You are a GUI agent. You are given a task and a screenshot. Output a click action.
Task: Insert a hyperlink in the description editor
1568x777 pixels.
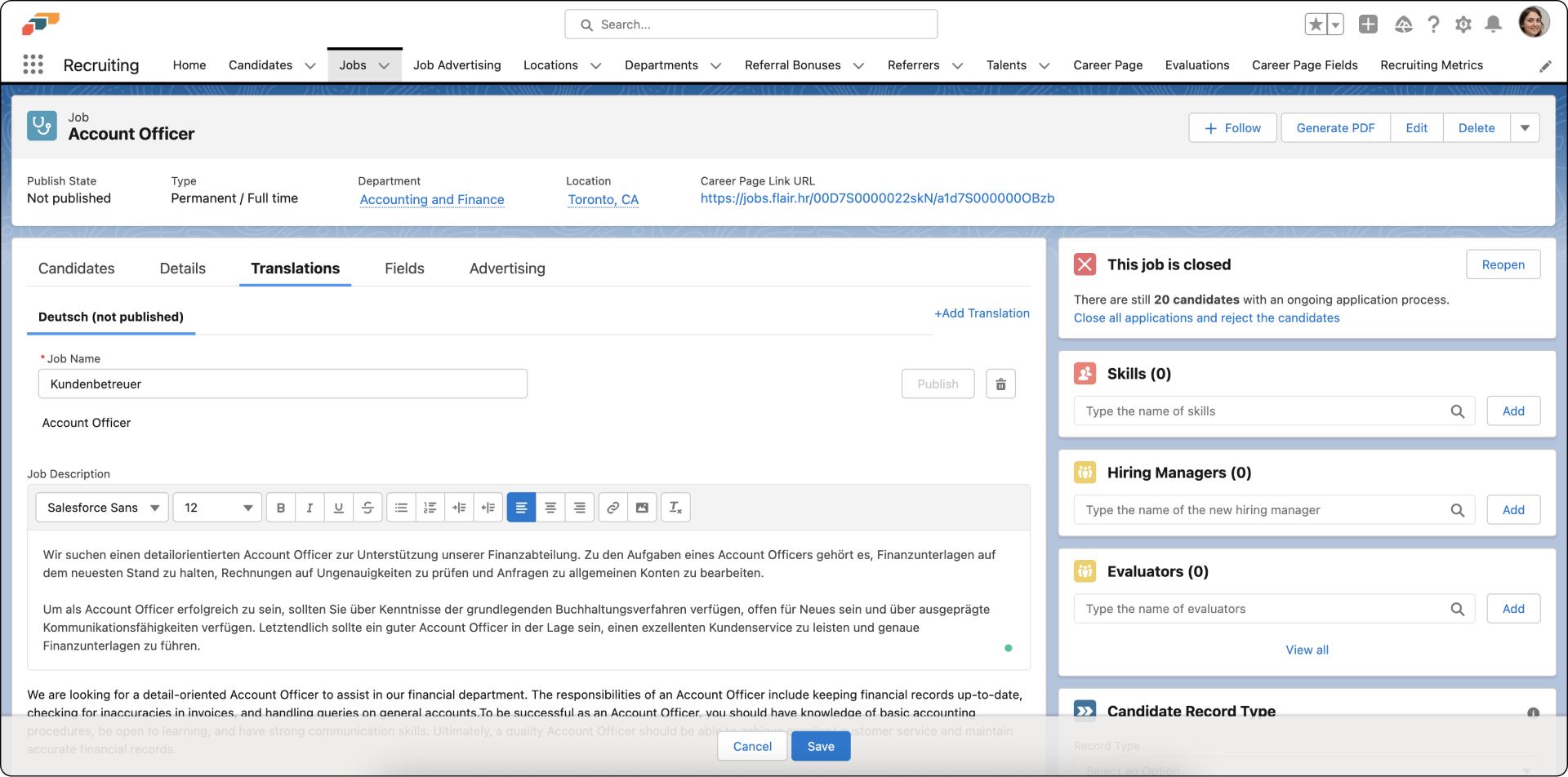coord(612,507)
